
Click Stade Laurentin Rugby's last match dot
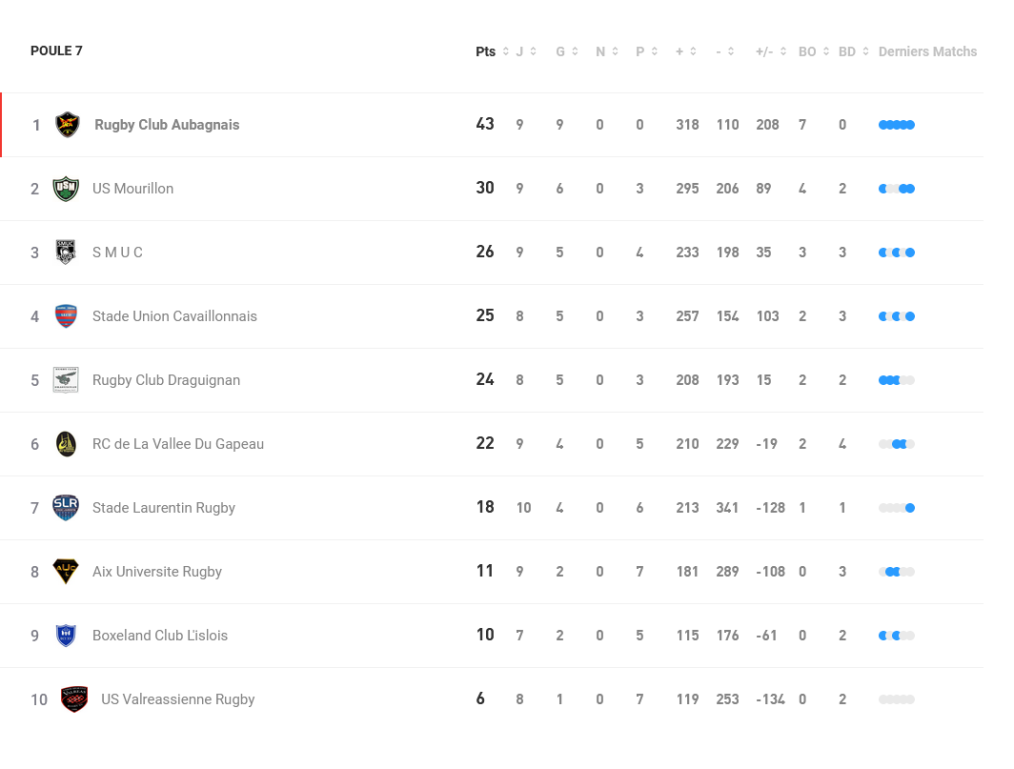click(910, 508)
